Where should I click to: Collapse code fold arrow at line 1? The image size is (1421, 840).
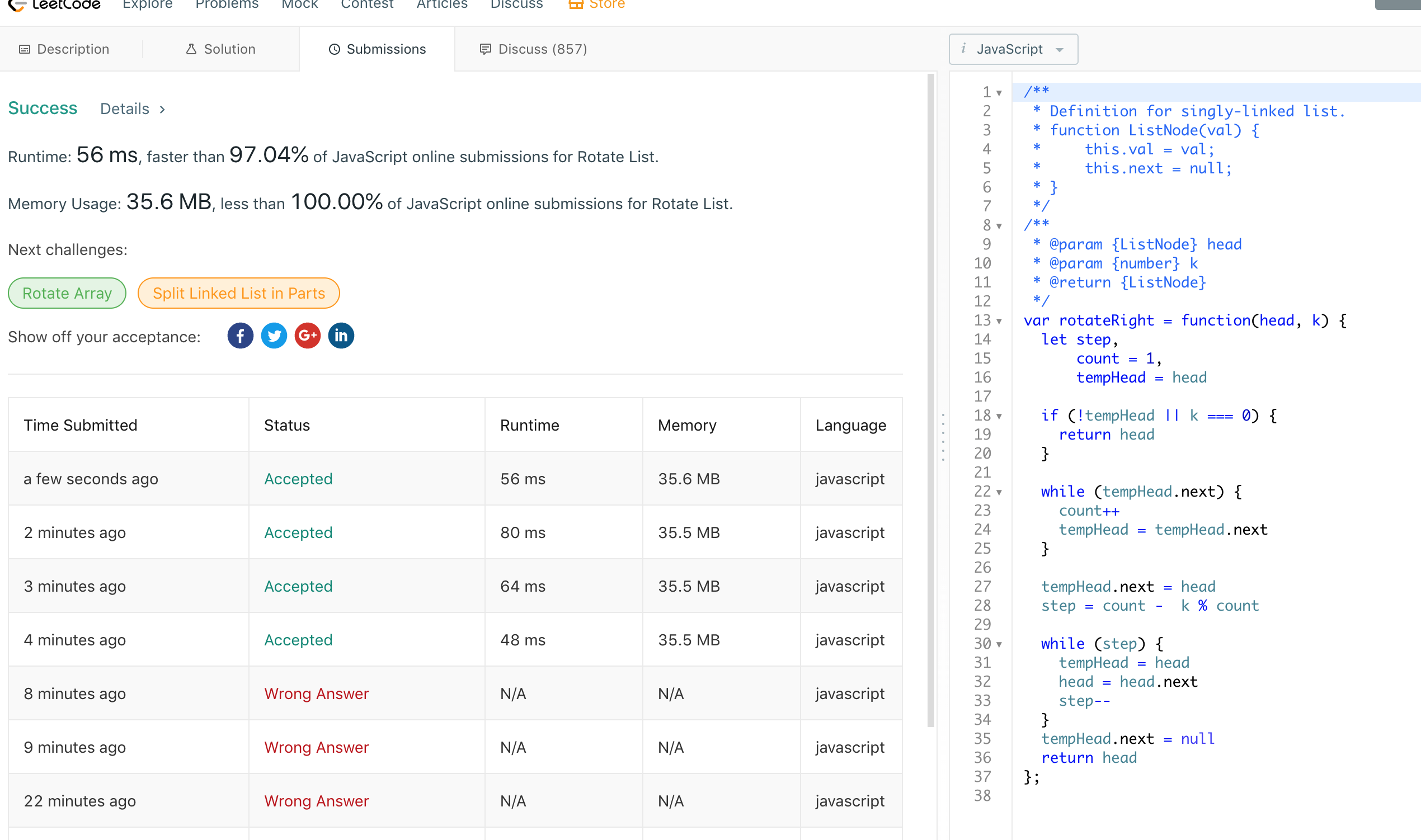[x=999, y=93]
